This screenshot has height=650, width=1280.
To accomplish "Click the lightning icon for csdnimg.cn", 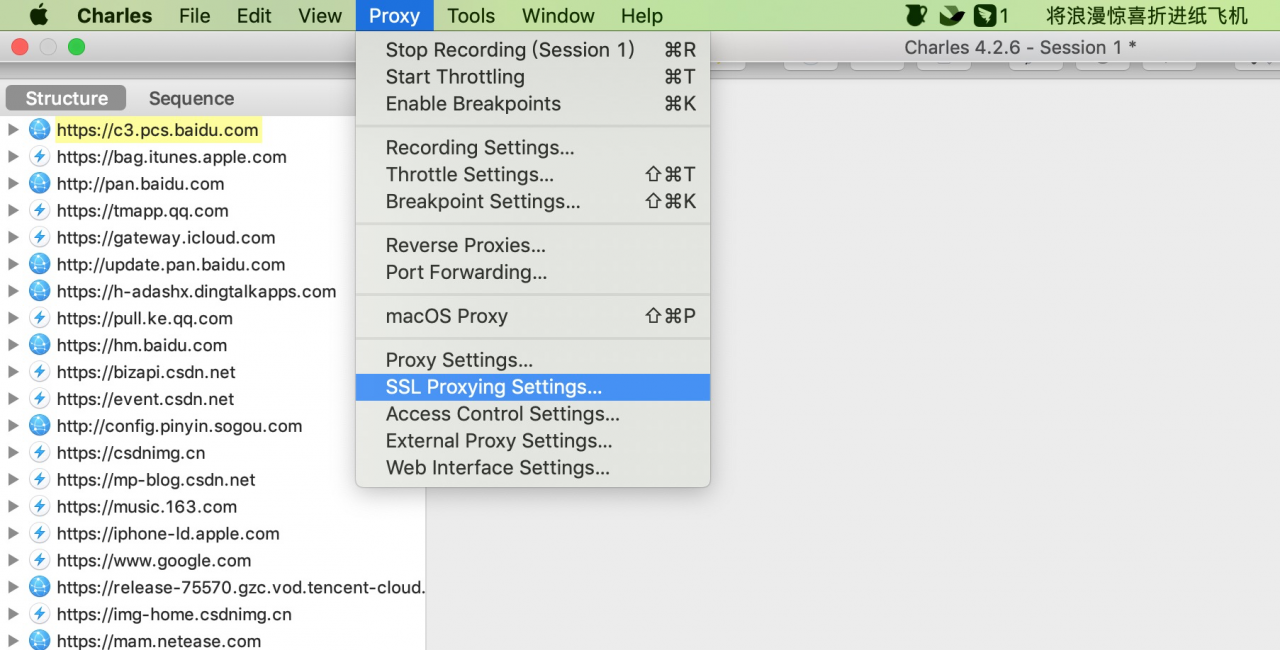I will tap(39, 452).
